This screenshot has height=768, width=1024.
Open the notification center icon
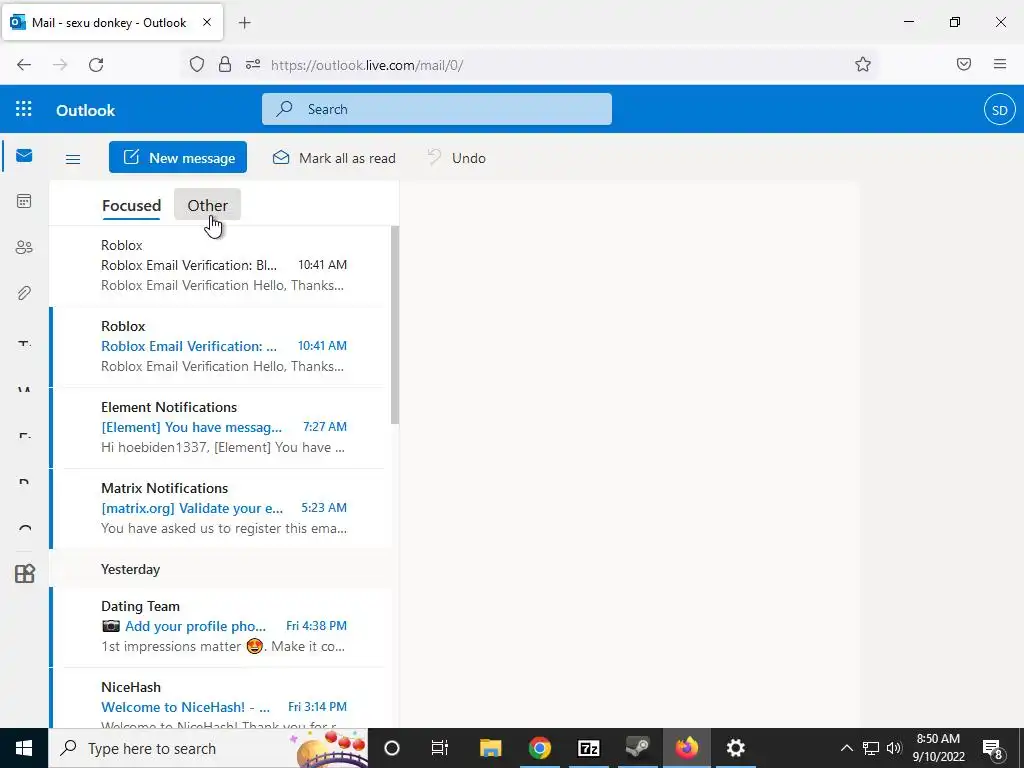point(993,749)
